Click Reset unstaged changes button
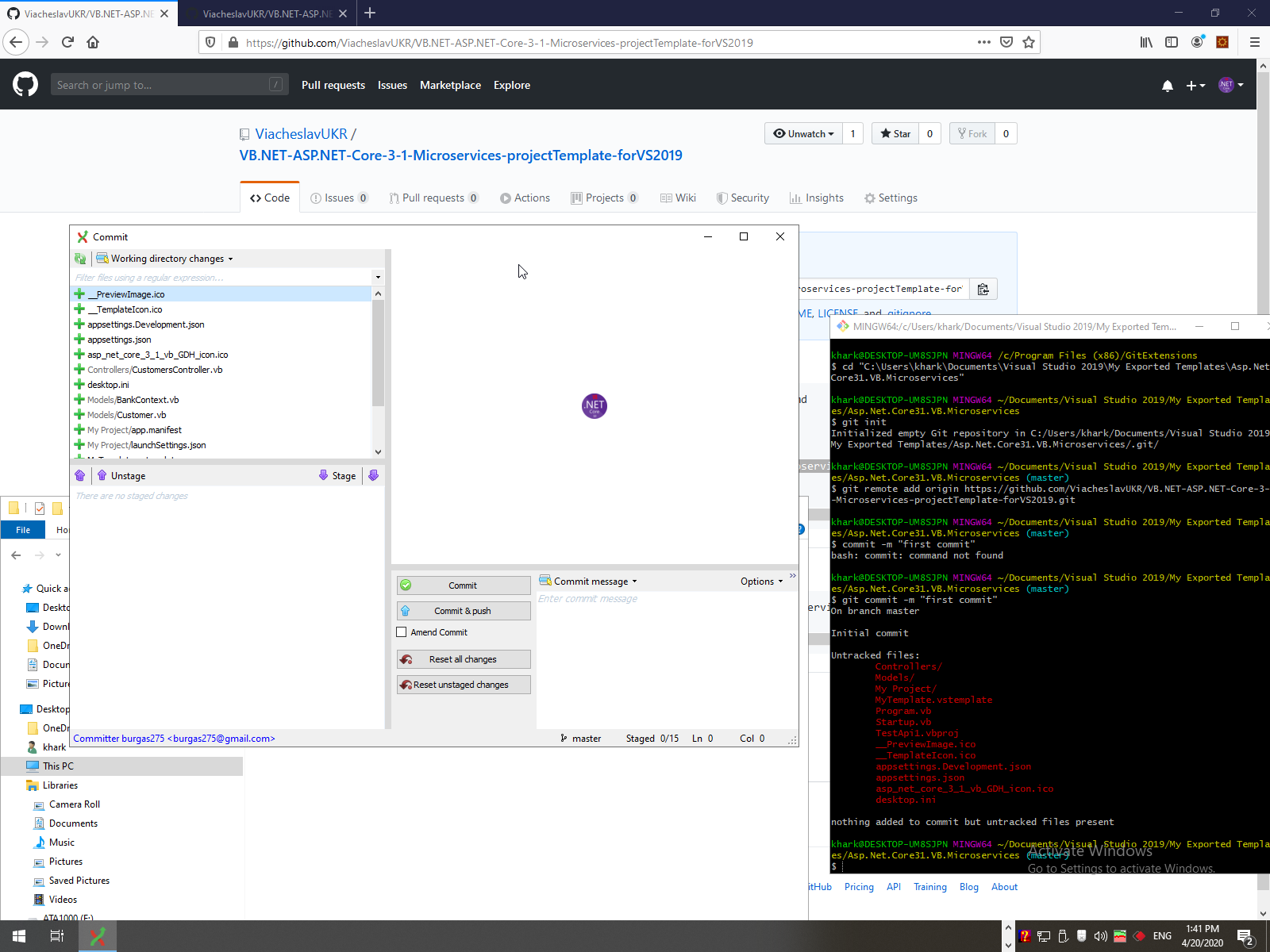Screen dimensions: 1270x952 tap(464, 685)
